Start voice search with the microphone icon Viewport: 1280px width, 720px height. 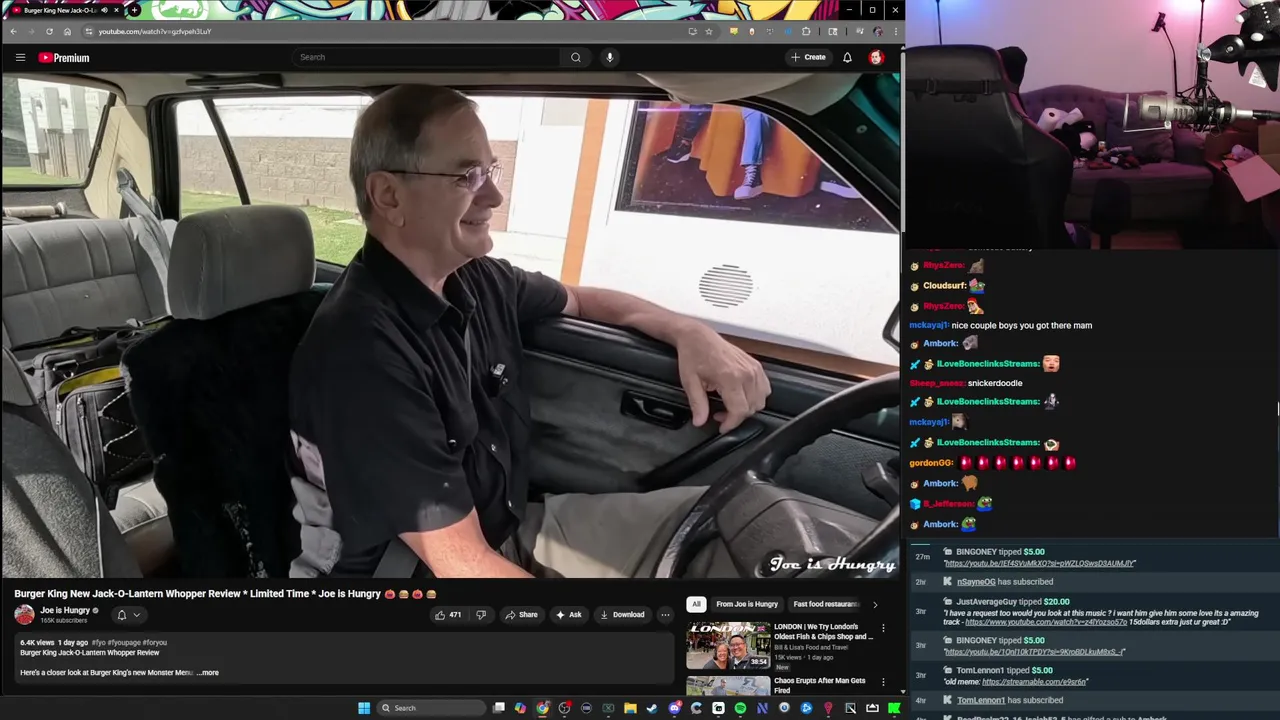609,57
